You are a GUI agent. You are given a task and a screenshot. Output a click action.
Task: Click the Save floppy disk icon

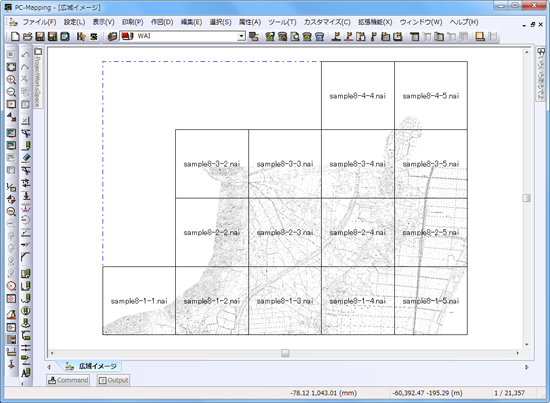(40, 36)
